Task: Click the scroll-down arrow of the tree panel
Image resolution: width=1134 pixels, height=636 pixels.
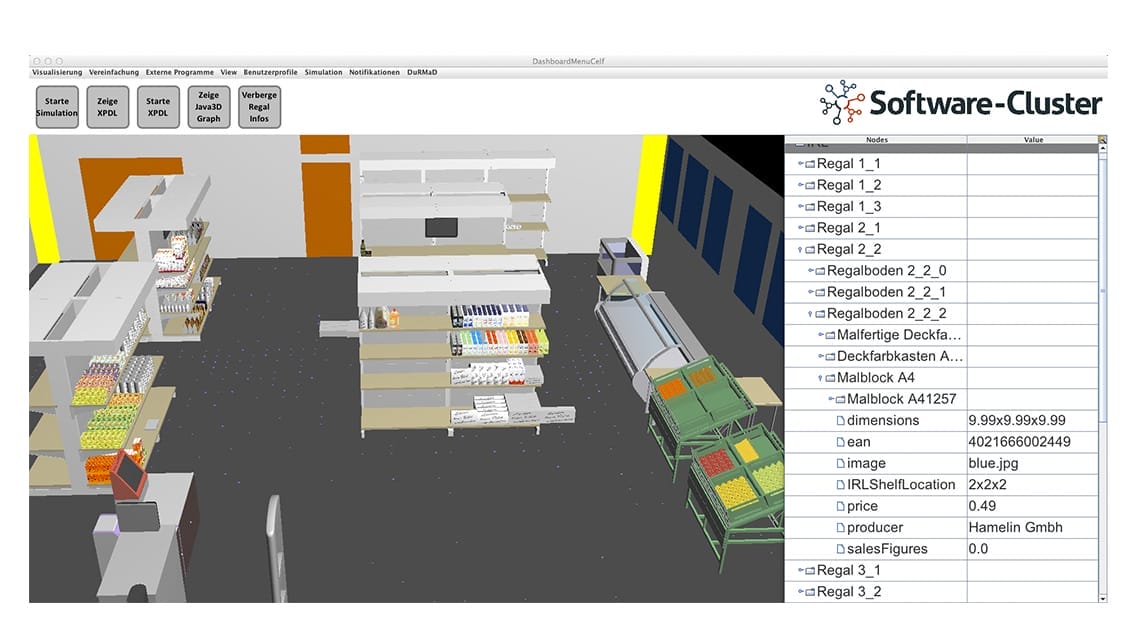Action: 1102,598
